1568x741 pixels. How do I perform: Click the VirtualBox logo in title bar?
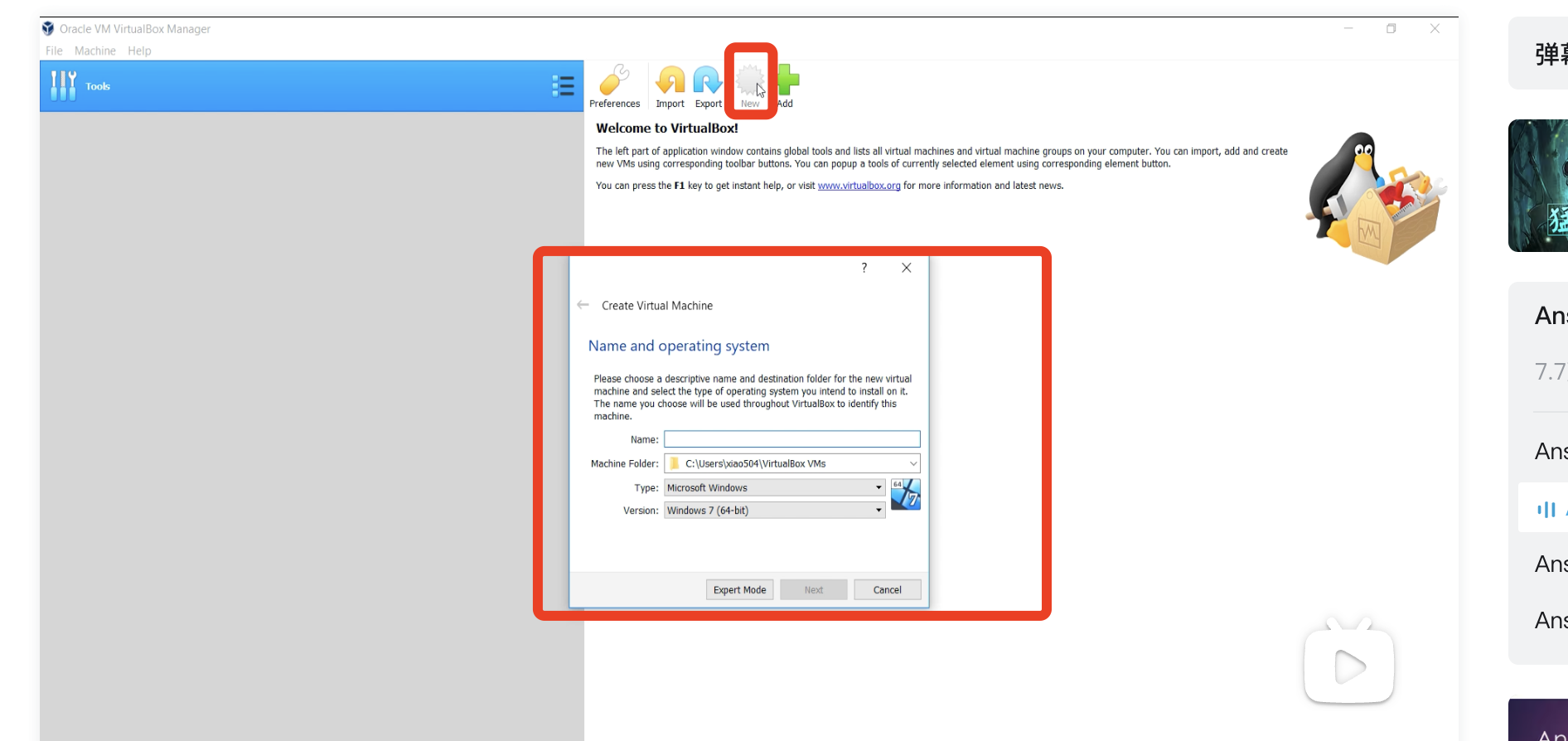(x=48, y=28)
